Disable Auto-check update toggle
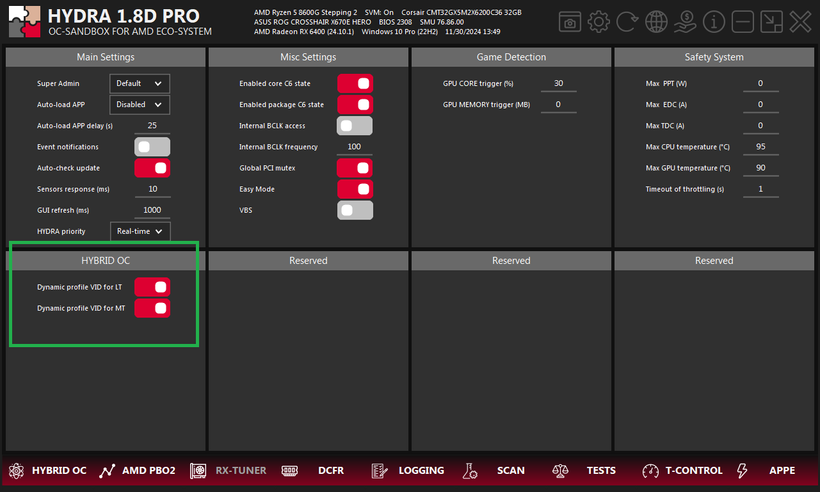Viewport: 820px width, 492px height. (x=152, y=168)
